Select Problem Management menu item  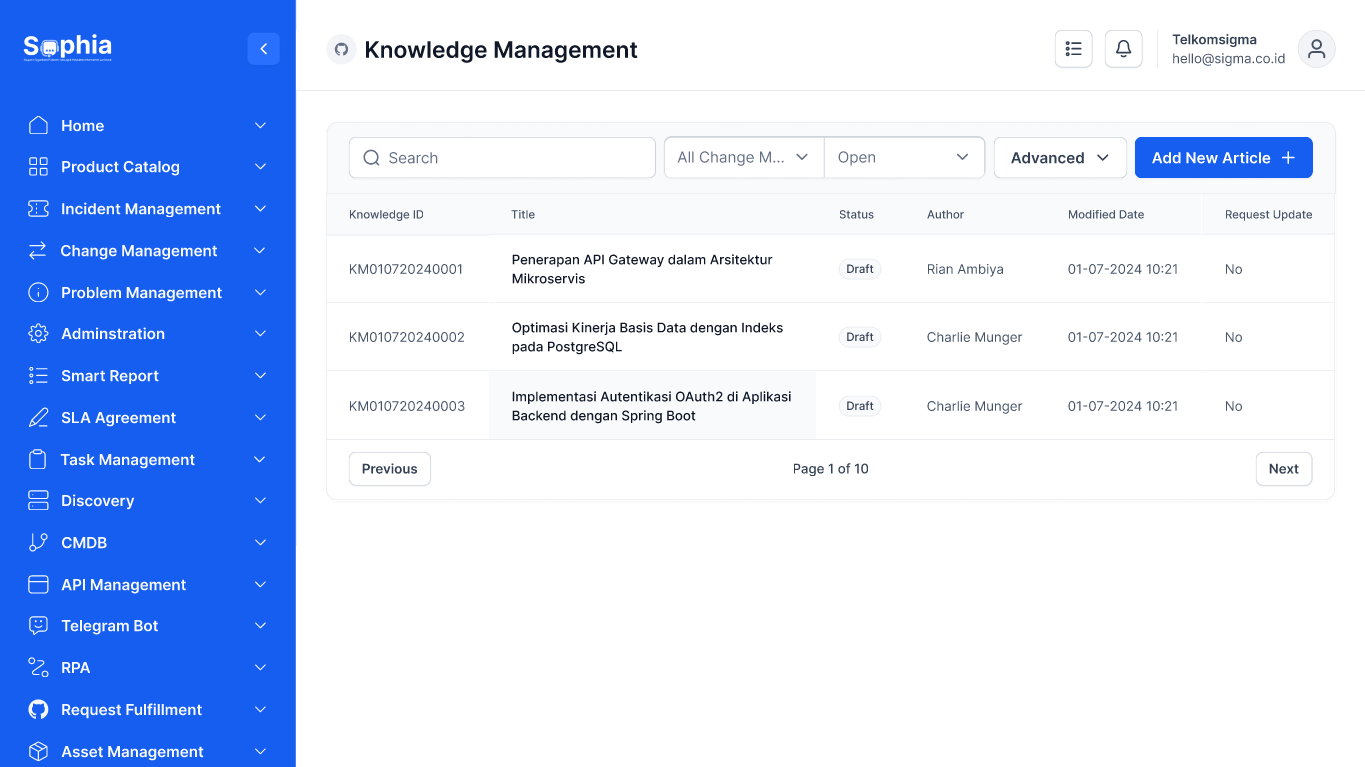click(x=141, y=293)
